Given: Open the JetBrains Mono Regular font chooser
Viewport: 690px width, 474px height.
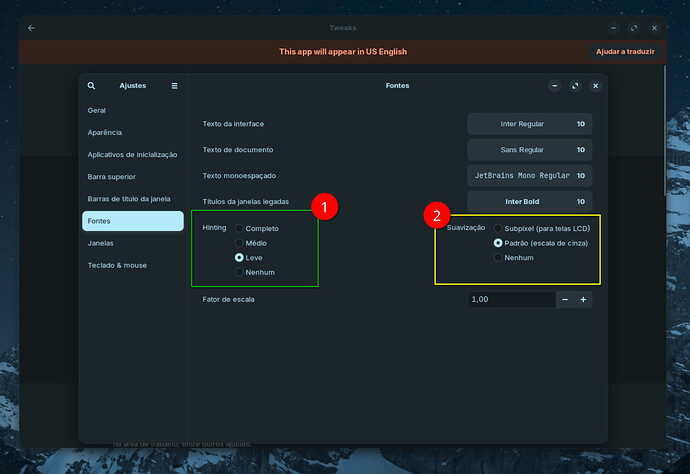Looking at the screenshot, I should point(529,175).
